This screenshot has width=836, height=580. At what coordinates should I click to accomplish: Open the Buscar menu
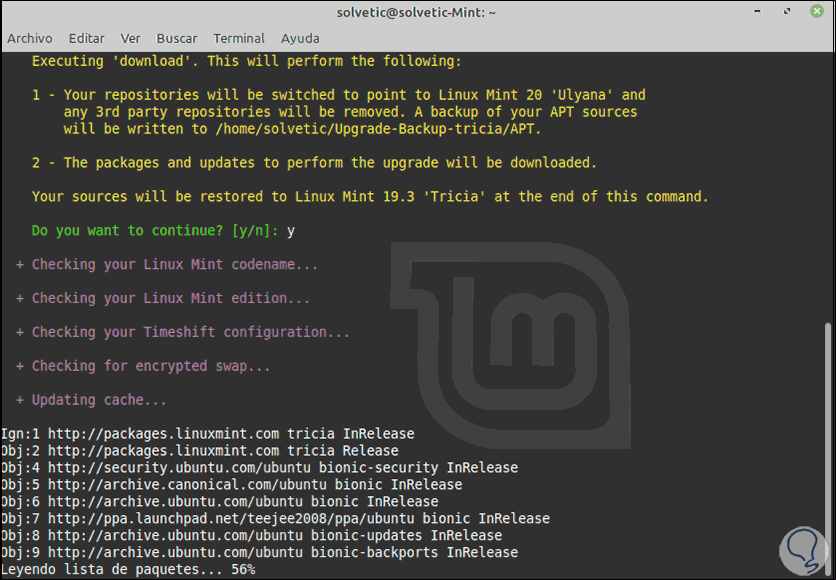(x=176, y=38)
